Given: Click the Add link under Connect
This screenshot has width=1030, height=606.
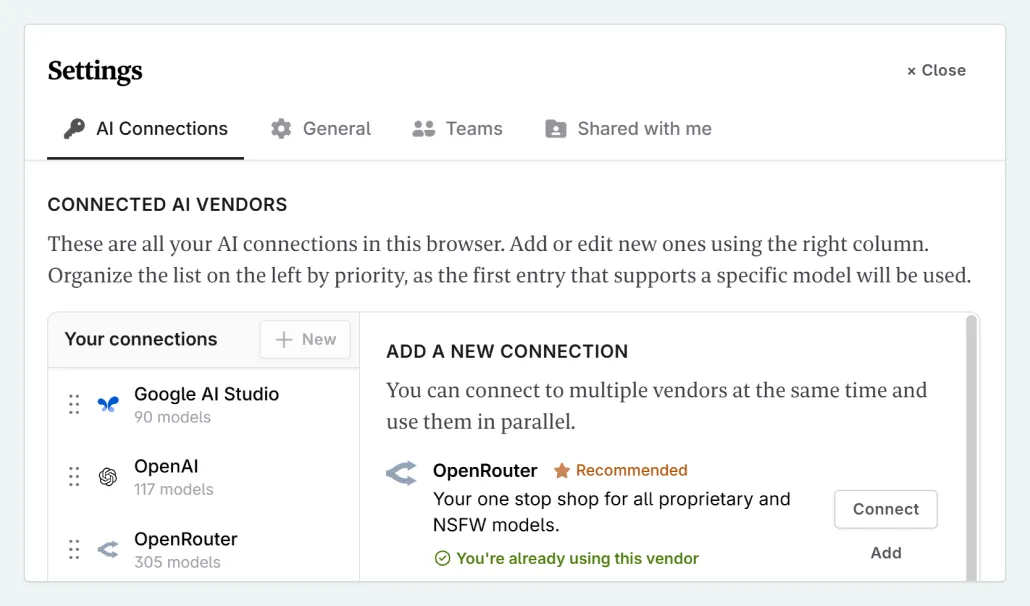Looking at the screenshot, I should pos(886,553).
